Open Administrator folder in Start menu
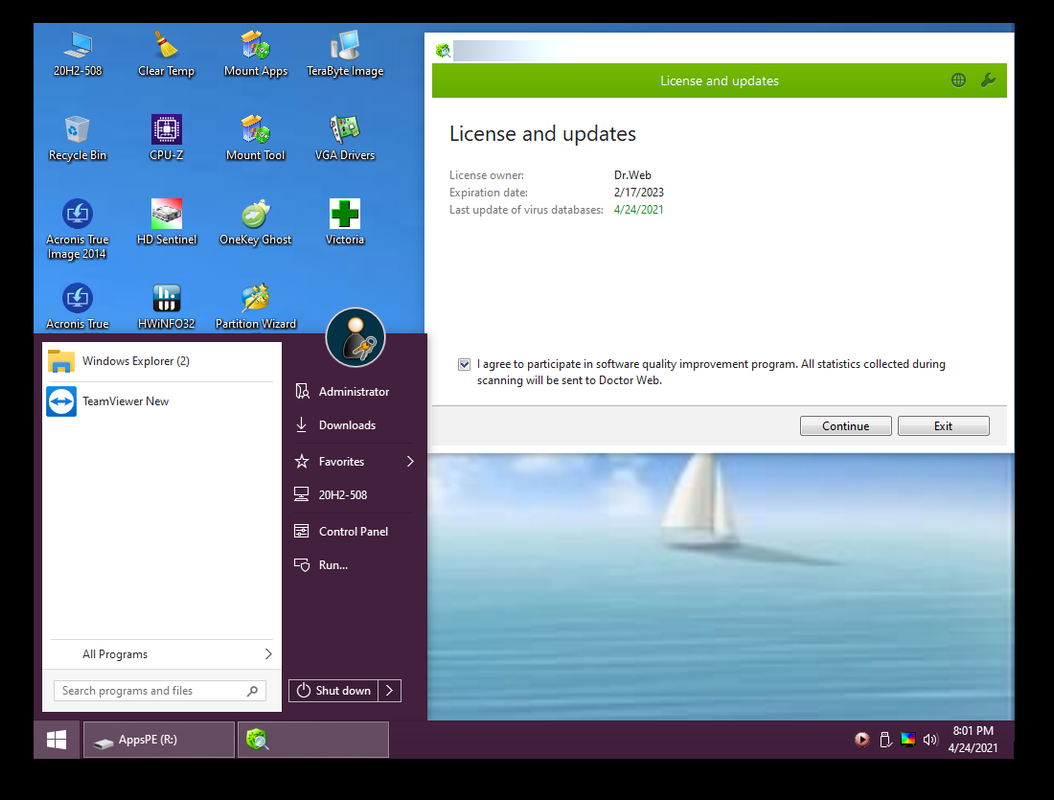 tap(353, 391)
